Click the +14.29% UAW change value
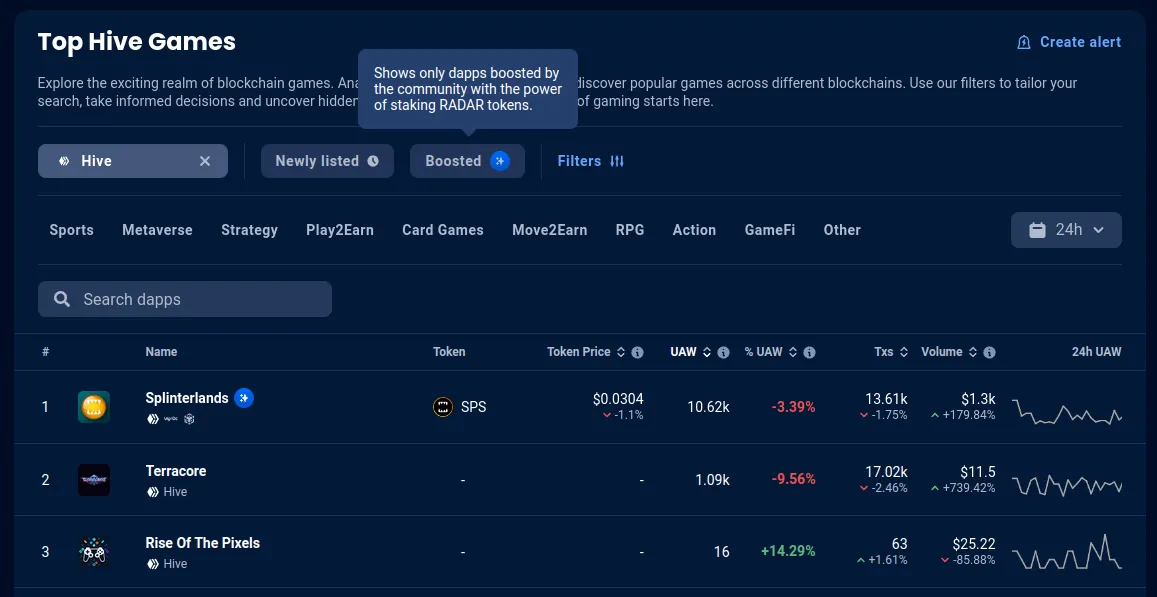Image resolution: width=1157 pixels, height=597 pixels. coord(788,551)
